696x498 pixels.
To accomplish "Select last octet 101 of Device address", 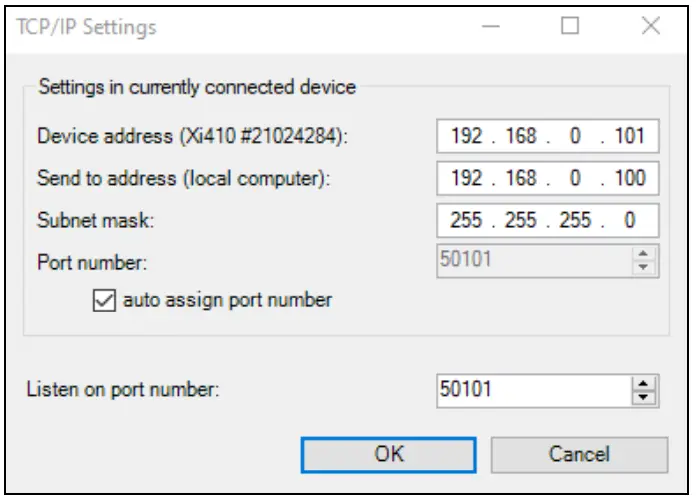I will [630, 136].
